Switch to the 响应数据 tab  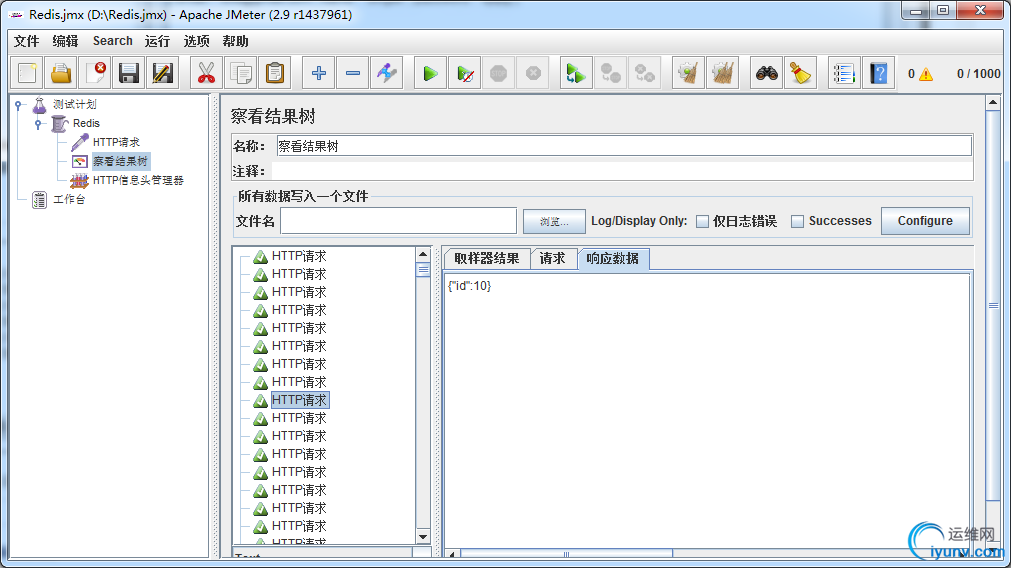coord(613,259)
